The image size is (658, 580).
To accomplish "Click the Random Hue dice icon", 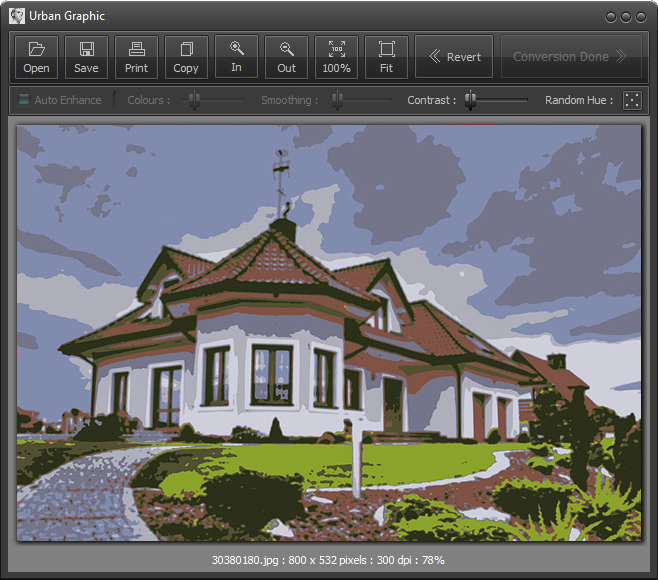I will click(632, 100).
